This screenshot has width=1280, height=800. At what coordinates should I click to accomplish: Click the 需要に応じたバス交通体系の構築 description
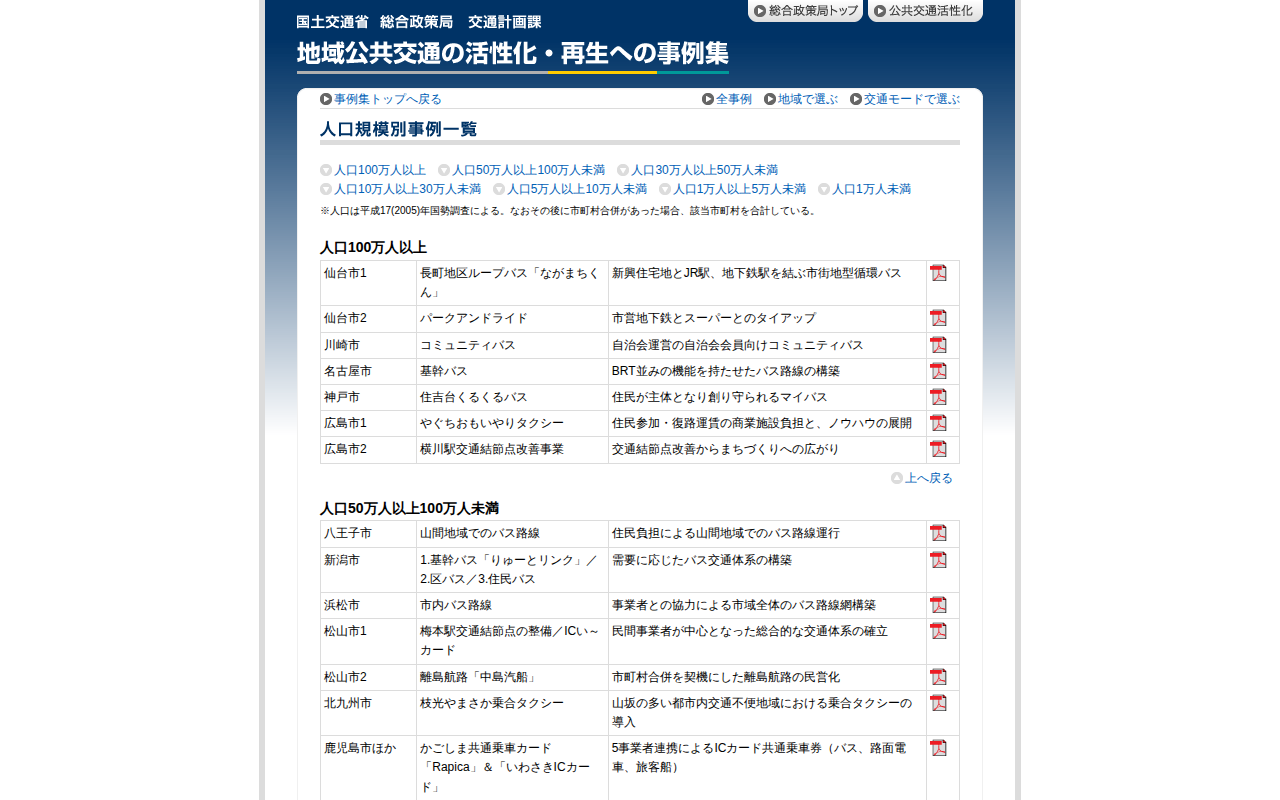pos(767,570)
